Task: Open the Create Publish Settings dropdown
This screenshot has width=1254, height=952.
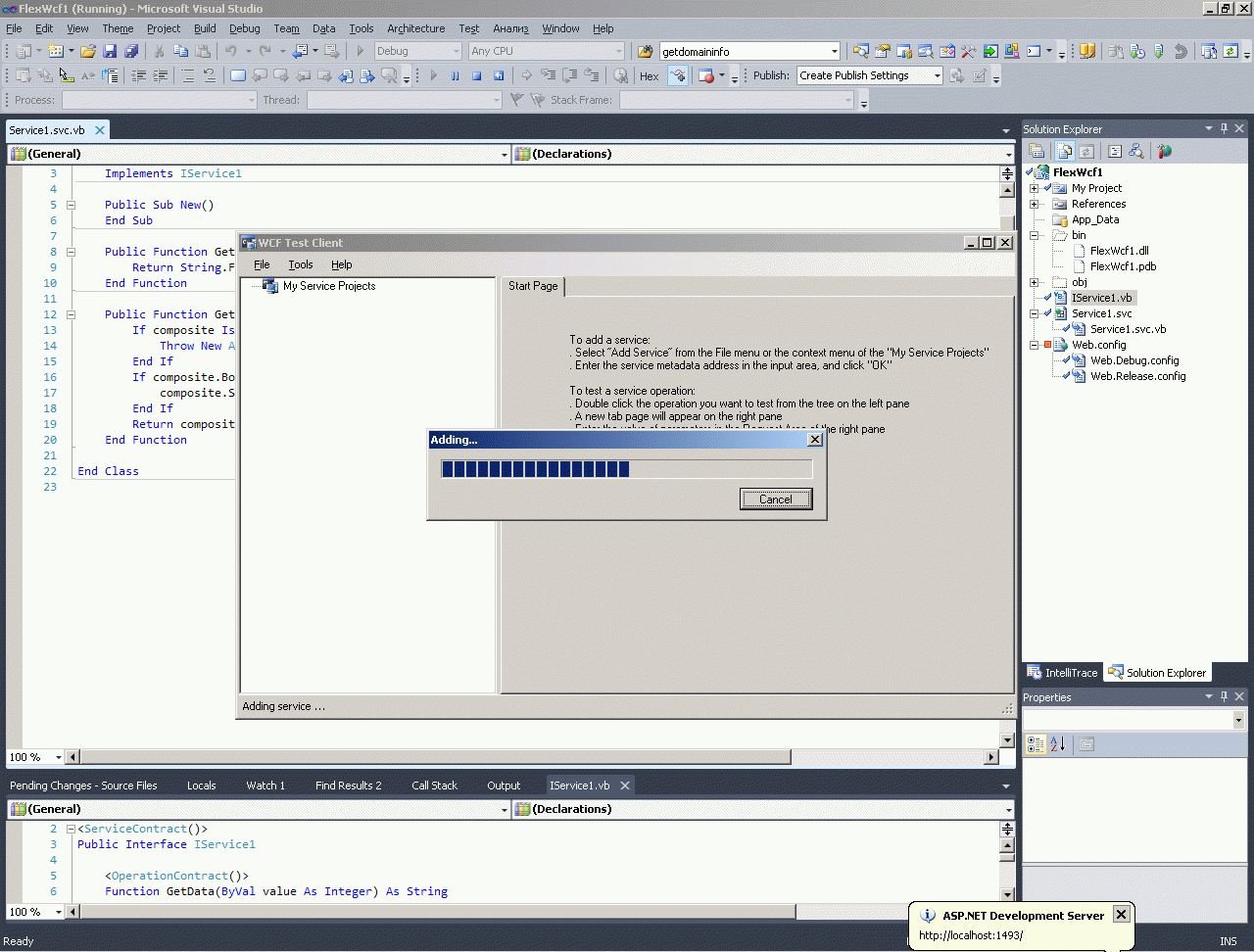Action: (x=938, y=75)
